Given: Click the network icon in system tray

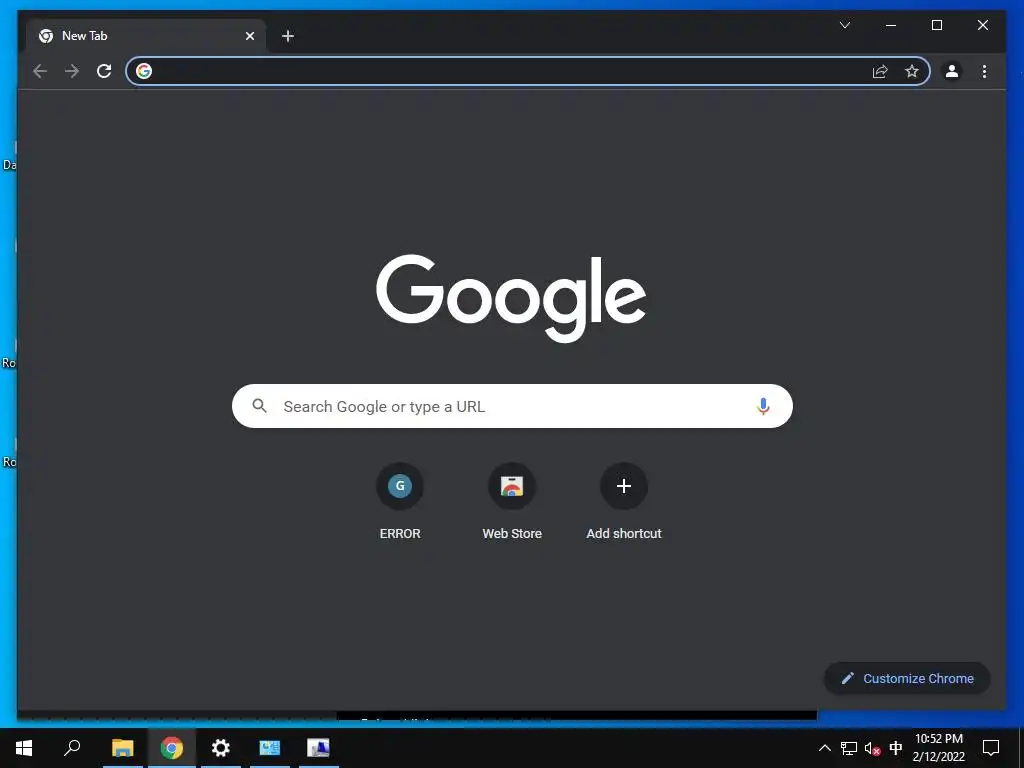Looking at the screenshot, I should [x=848, y=748].
